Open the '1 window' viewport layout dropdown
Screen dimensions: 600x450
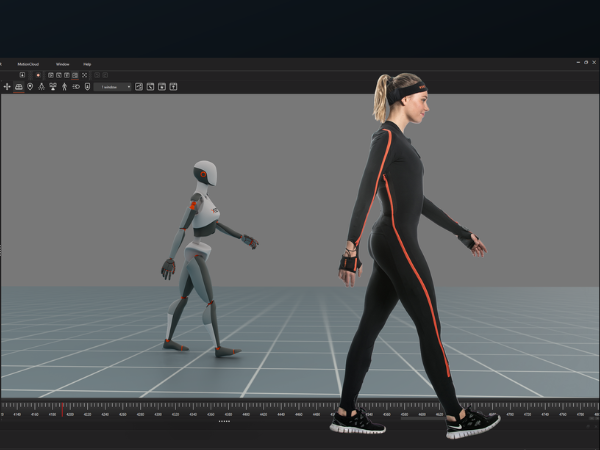(x=114, y=87)
